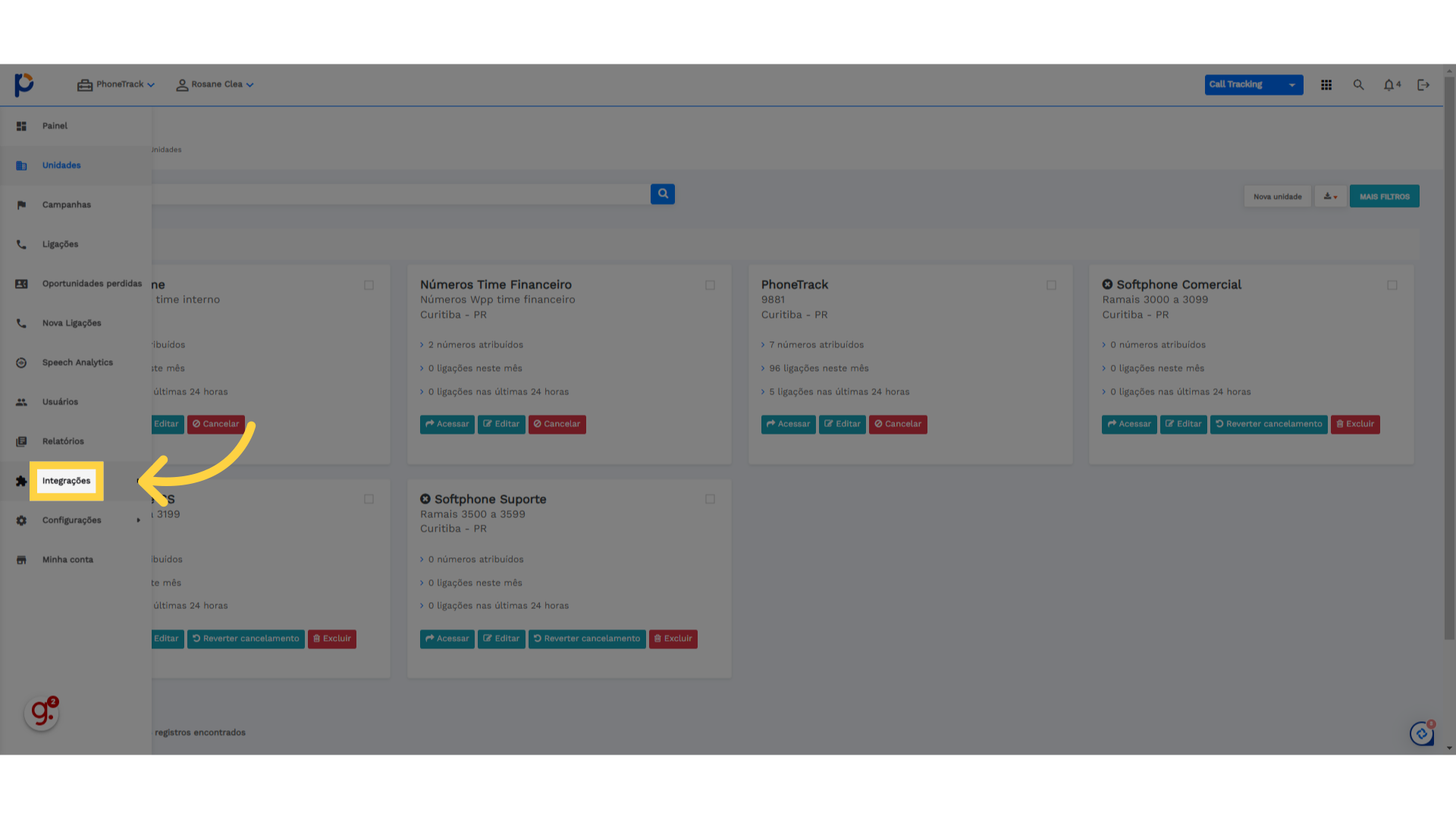Open notifications bell icon
Image resolution: width=1456 pixels, height=819 pixels.
coord(1389,85)
